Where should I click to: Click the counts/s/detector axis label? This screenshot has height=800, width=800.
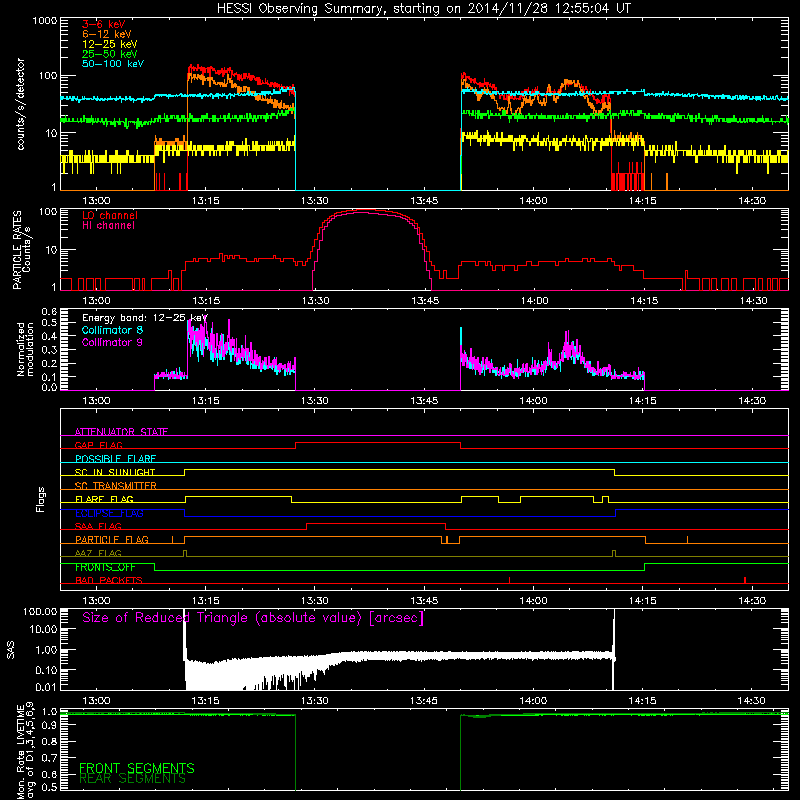tap(21, 104)
